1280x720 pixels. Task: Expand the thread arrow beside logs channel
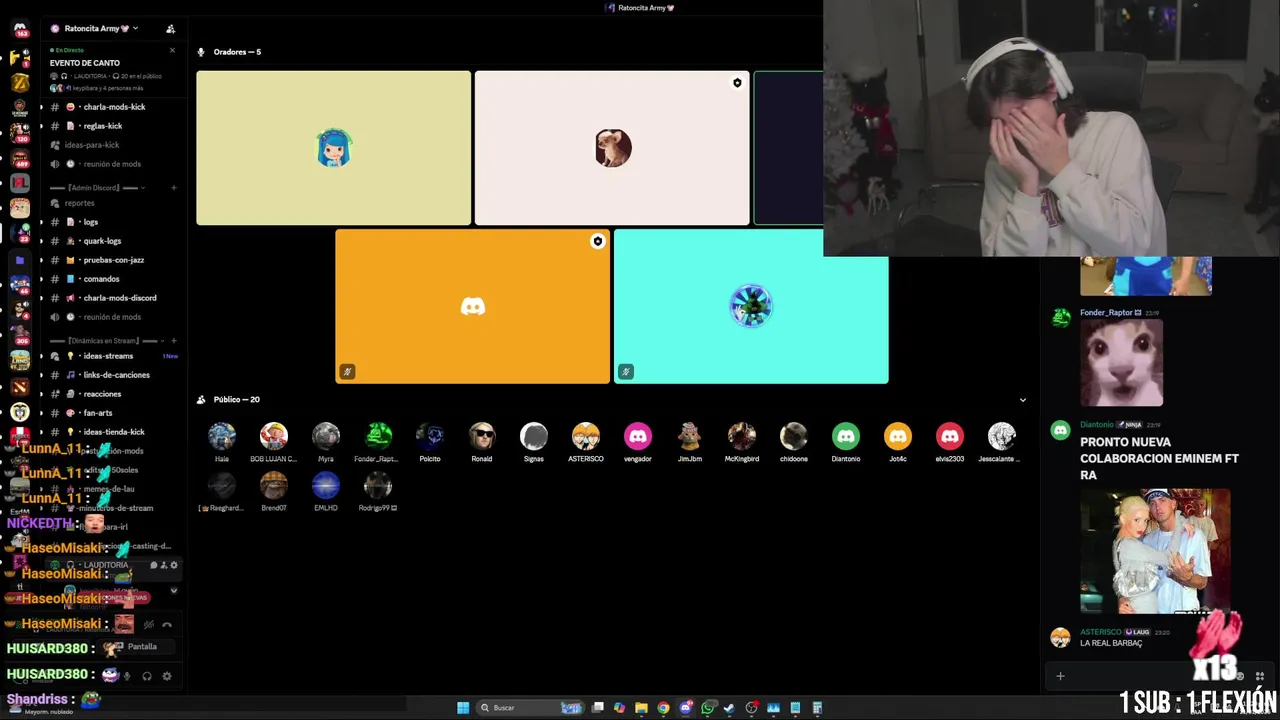pos(41,222)
